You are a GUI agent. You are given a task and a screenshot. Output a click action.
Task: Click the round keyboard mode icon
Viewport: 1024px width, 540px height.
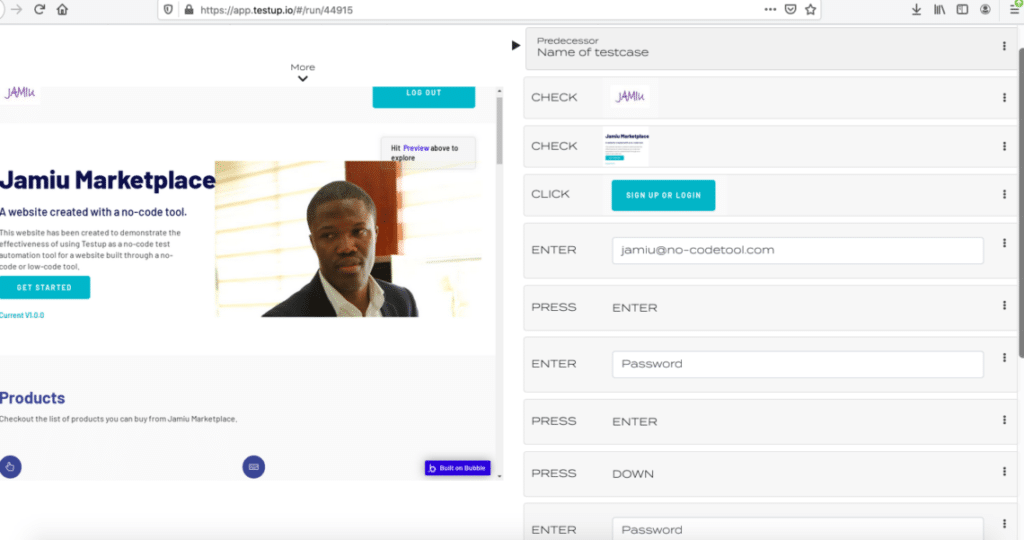(x=253, y=467)
